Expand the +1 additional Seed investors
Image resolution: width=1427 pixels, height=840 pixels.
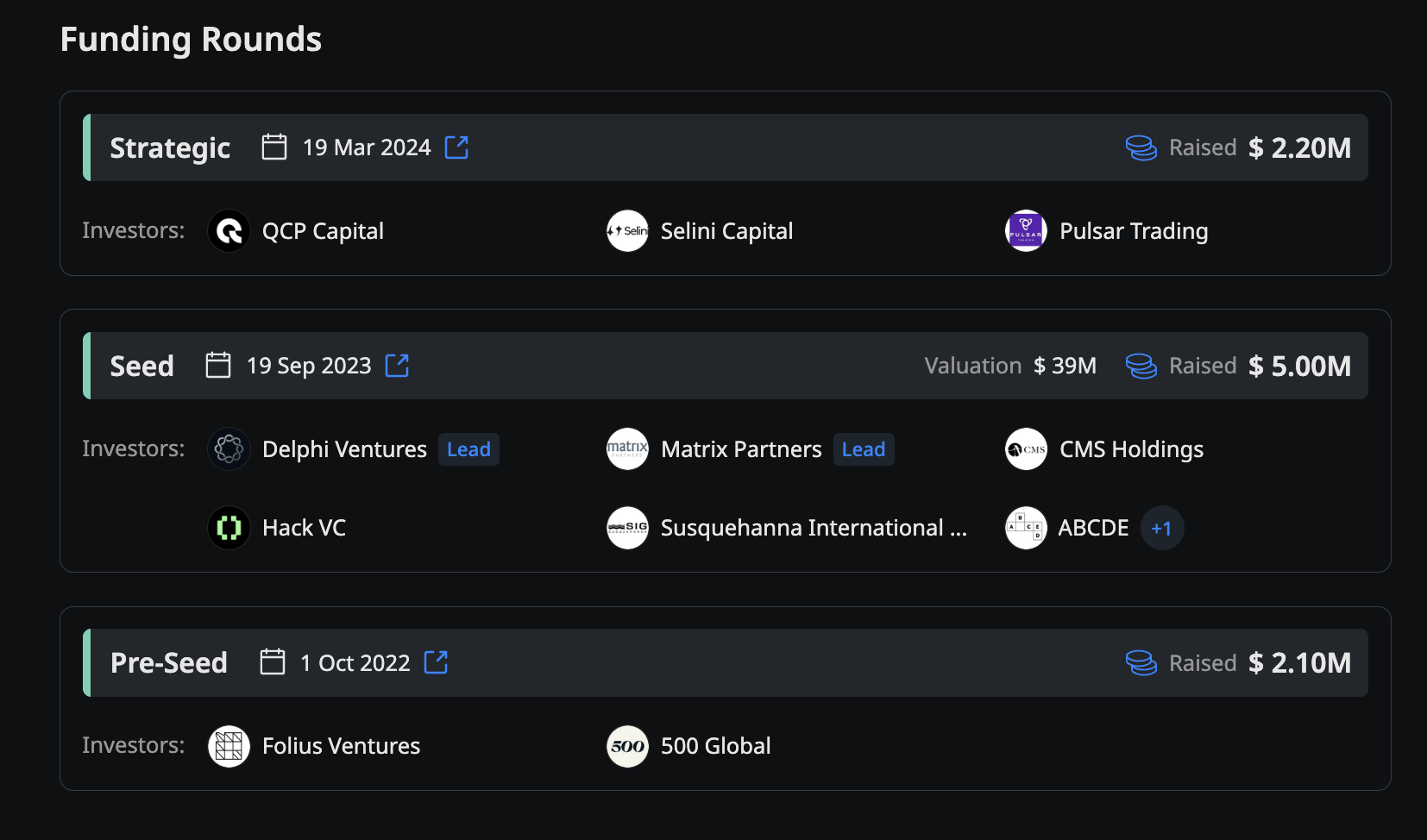pyautogui.click(x=1162, y=528)
